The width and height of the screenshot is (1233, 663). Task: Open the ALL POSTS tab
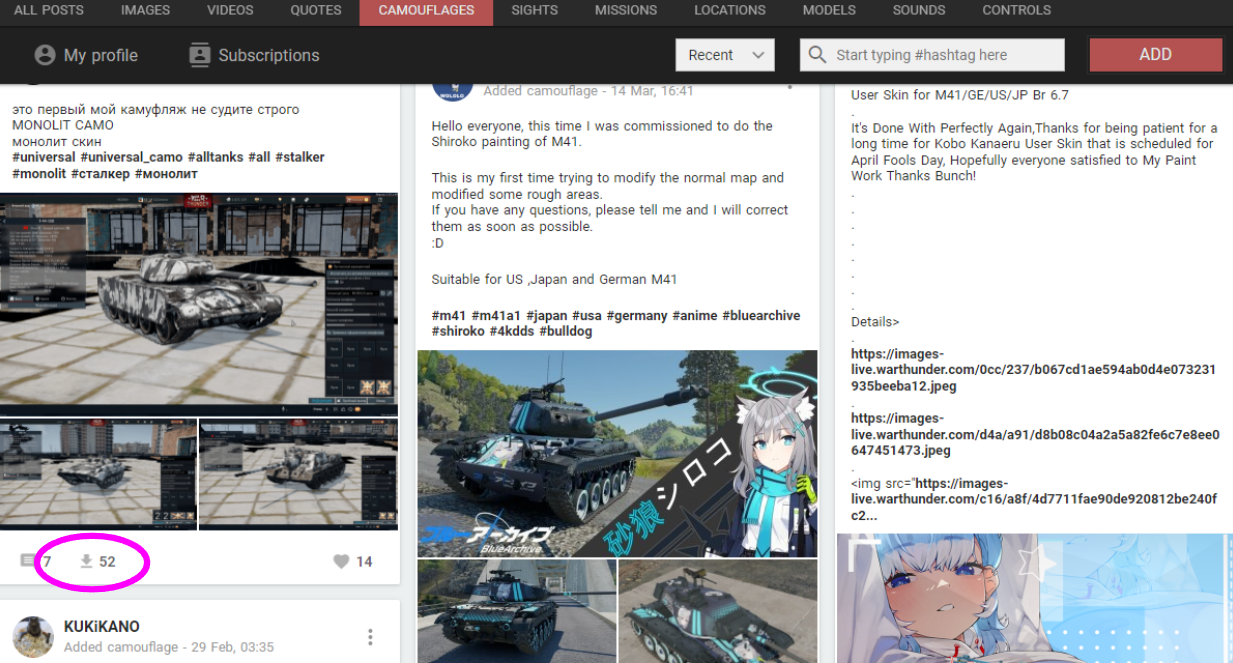[x=48, y=11]
